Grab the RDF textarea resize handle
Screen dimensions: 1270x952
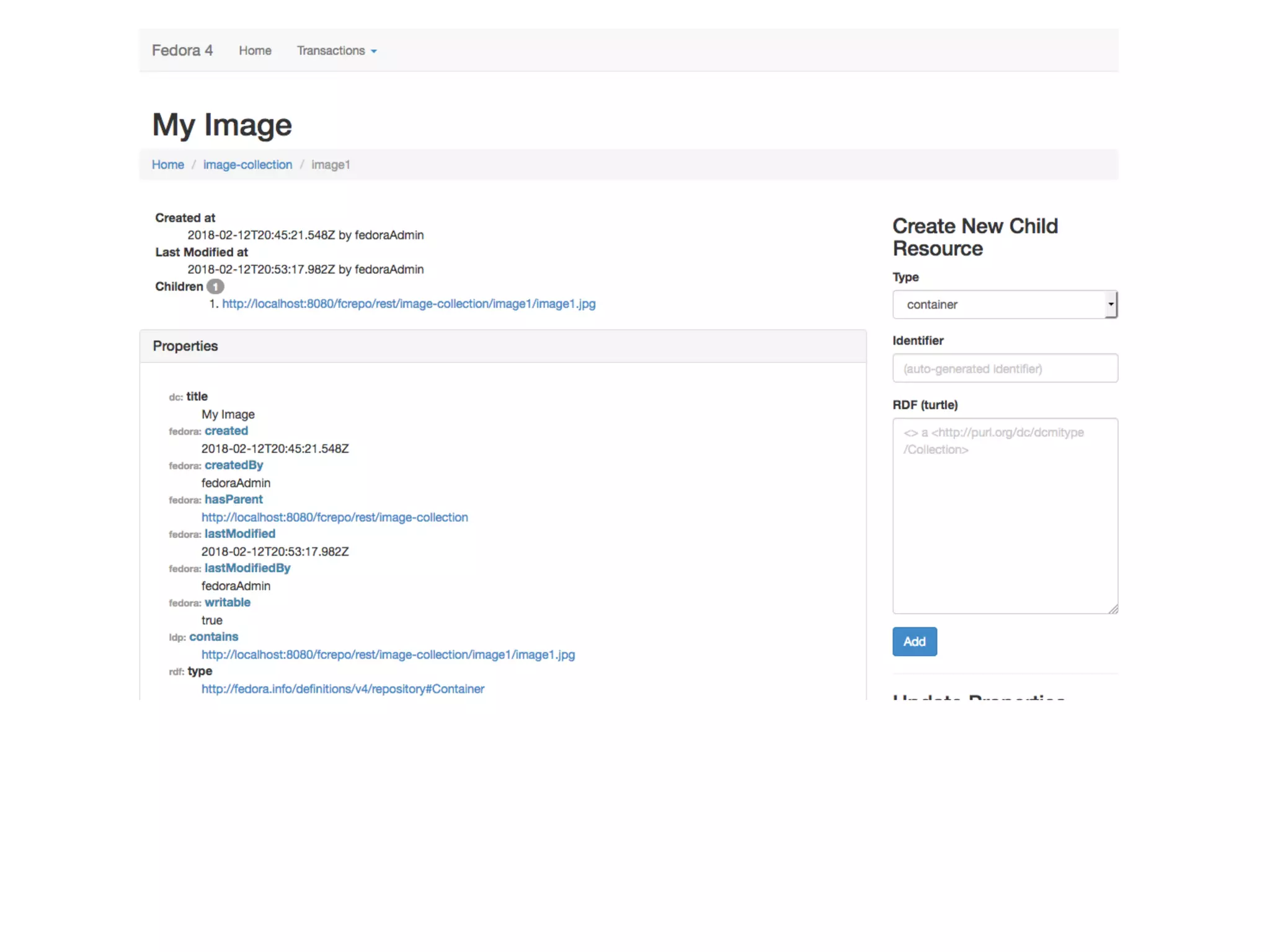[1114, 609]
